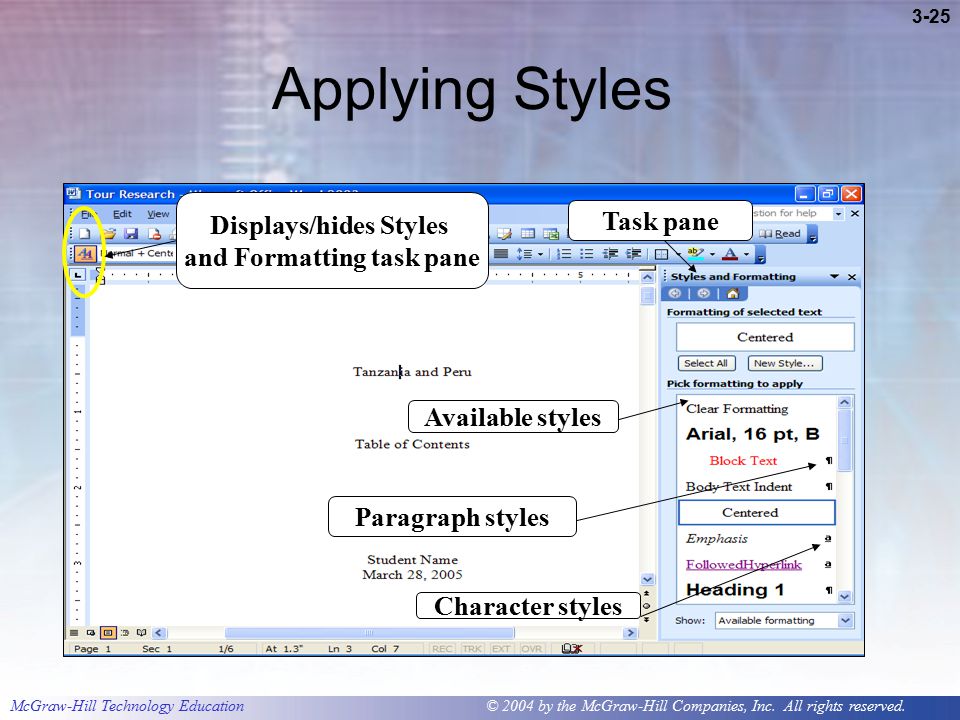Open the Style box 'Normal + Cente'

tap(138, 253)
